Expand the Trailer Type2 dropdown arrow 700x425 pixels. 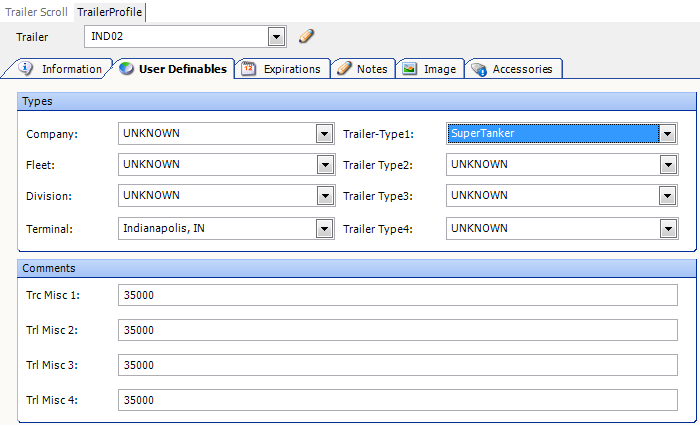668,165
